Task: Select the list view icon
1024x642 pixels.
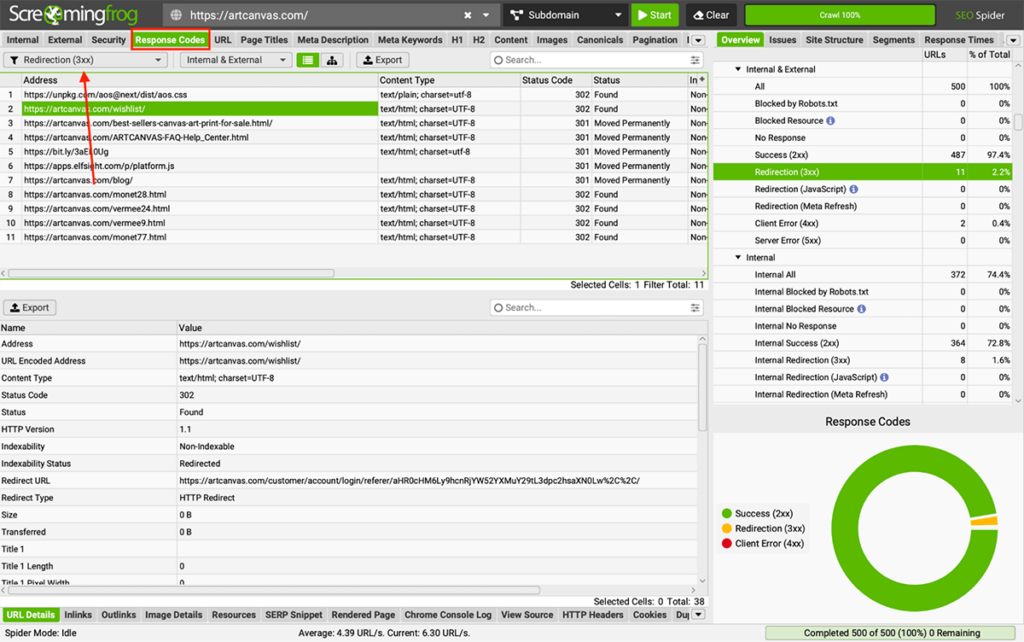Action: [x=307, y=60]
